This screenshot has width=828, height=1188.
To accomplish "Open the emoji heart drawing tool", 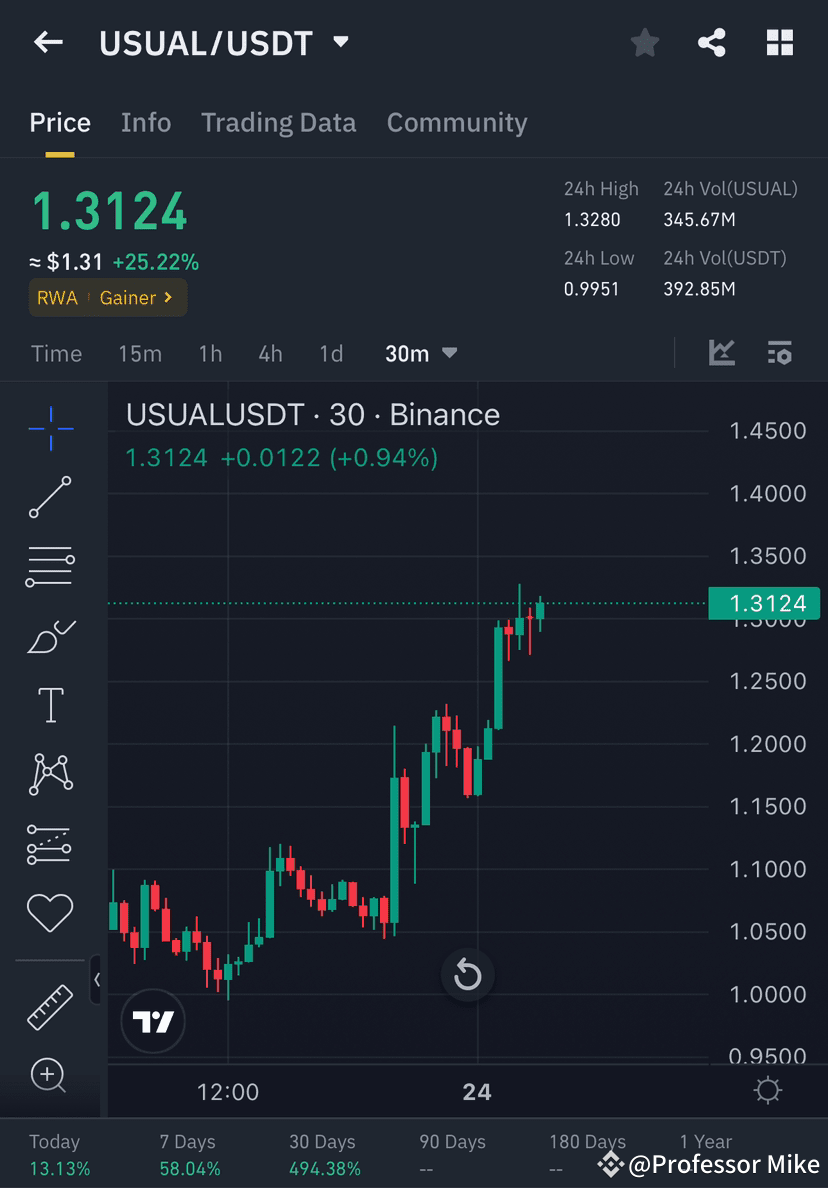I will tap(50, 912).
